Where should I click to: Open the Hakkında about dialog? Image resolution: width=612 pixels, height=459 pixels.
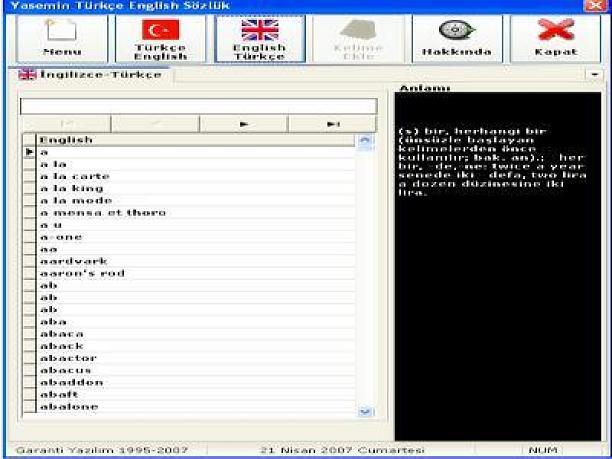tap(457, 39)
